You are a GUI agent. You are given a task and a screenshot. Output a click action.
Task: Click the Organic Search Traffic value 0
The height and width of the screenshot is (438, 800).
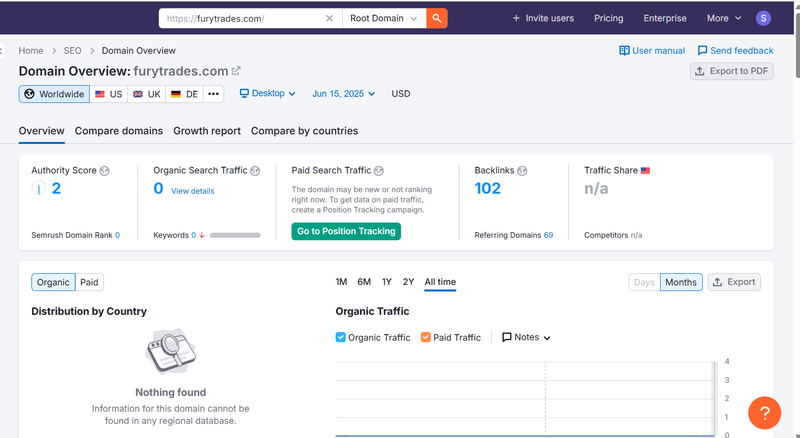click(x=159, y=188)
